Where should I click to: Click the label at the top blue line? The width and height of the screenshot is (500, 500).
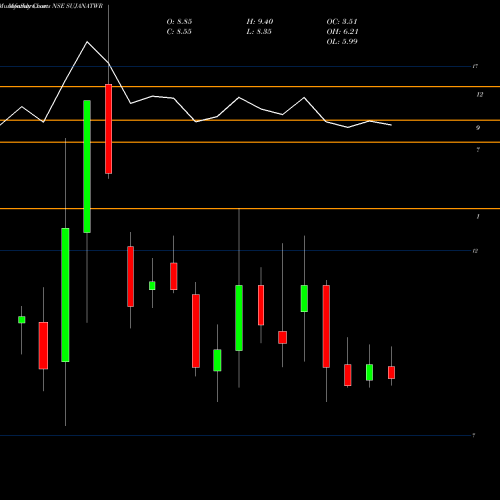pos(475,66)
